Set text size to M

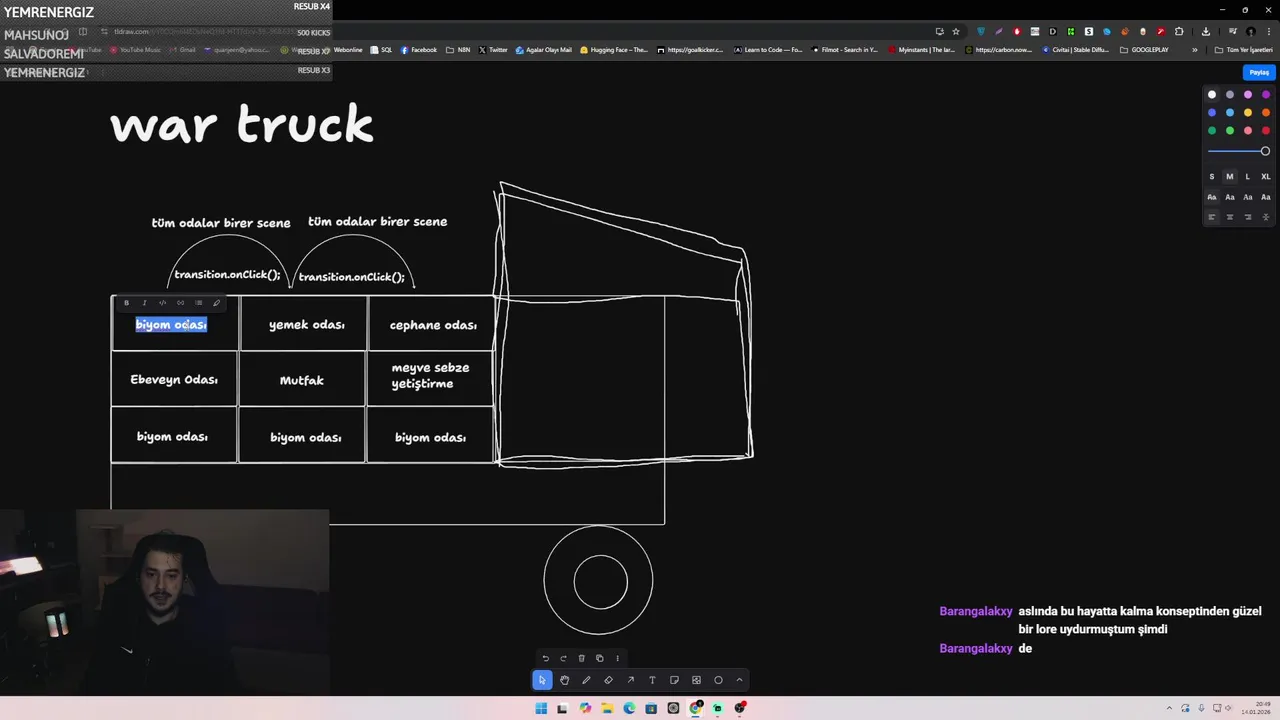[1230, 177]
